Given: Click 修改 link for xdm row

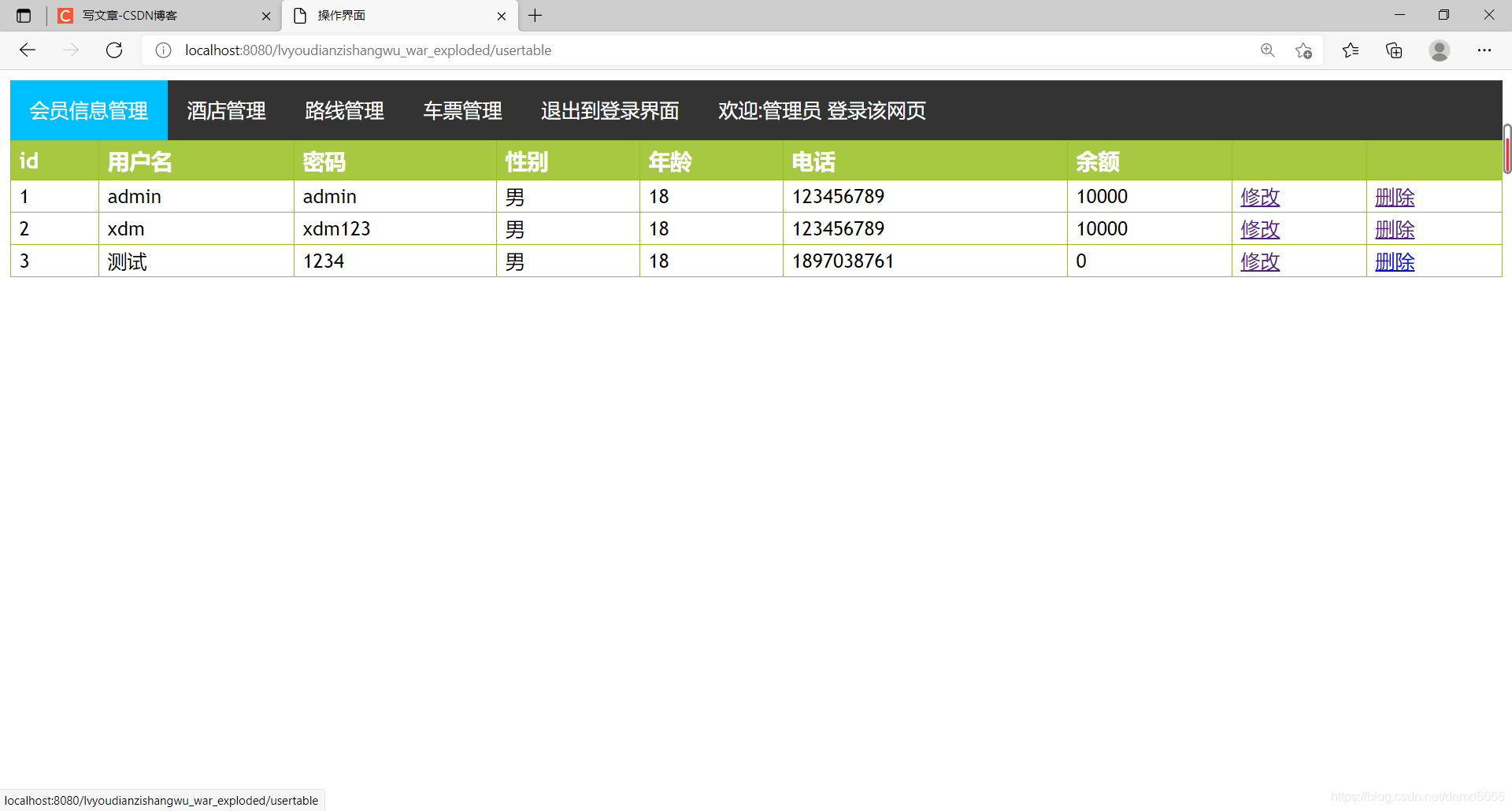Looking at the screenshot, I should coord(1260,229).
